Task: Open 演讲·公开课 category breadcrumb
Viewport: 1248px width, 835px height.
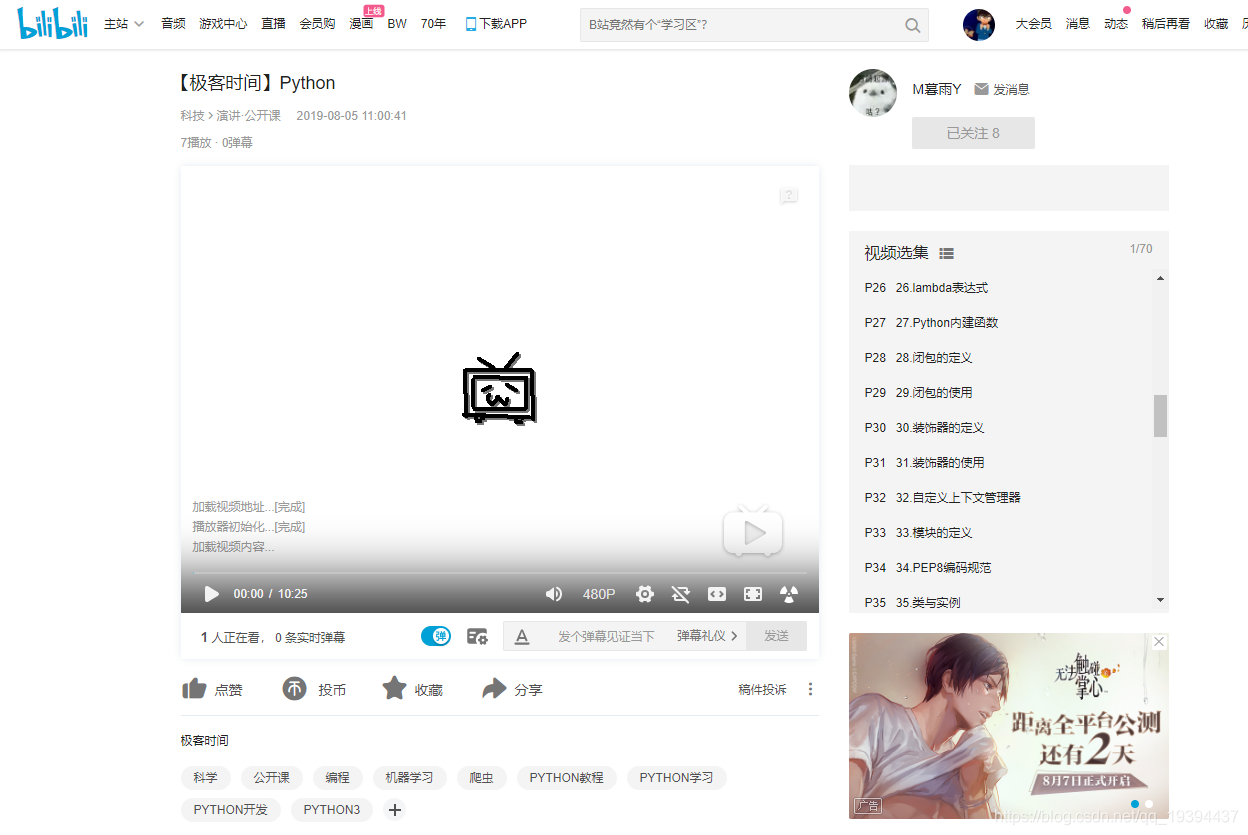Action: point(249,116)
